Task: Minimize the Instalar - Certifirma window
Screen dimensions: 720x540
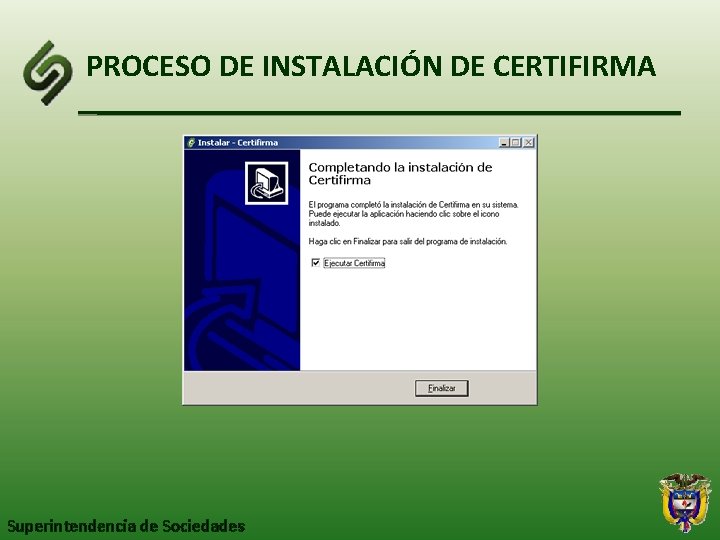Action: pos(504,143)
